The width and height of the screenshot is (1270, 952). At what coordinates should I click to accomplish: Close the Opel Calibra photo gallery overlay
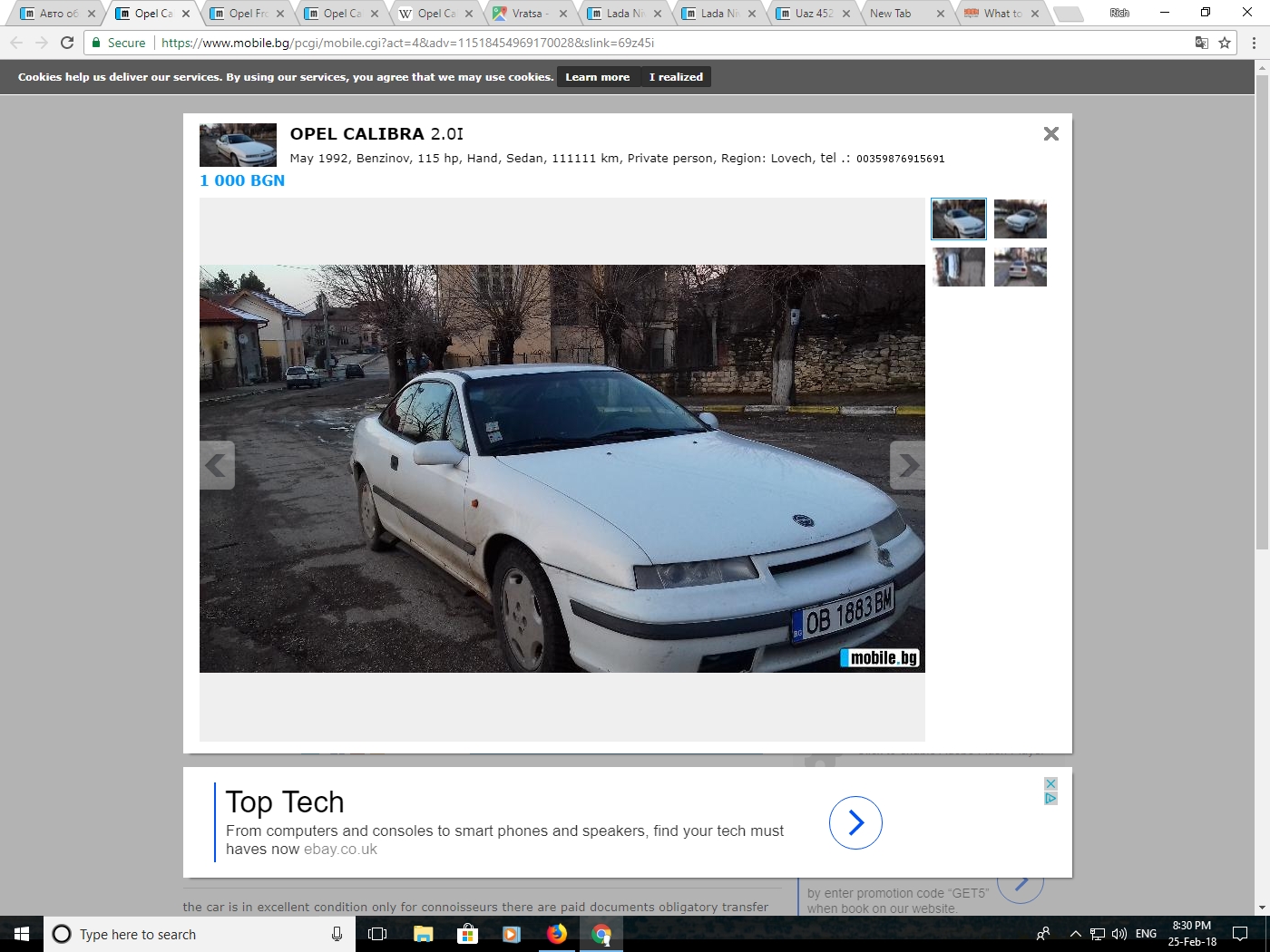tap(1051, 133)
